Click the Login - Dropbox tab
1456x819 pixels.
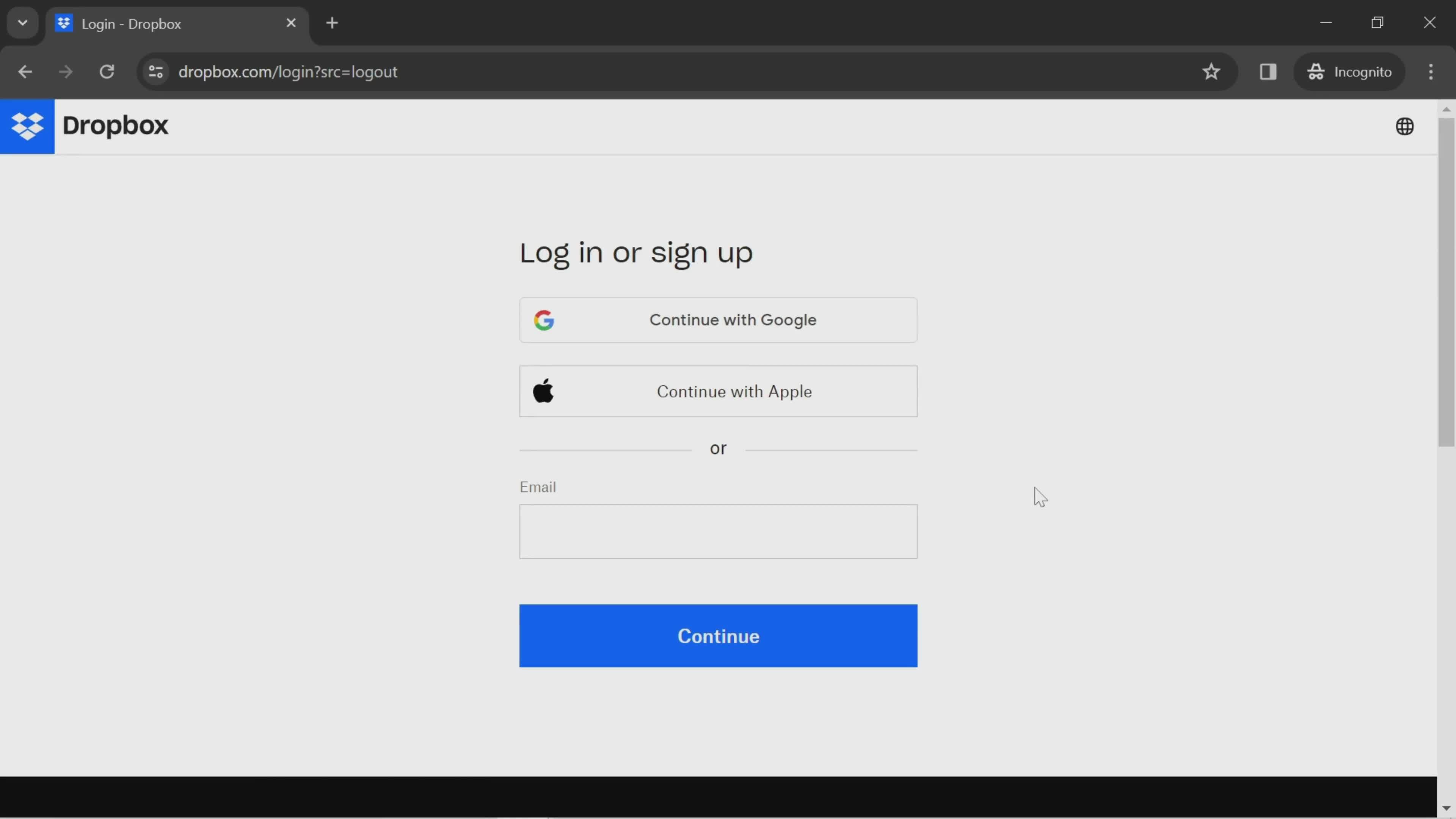point(175,24)
